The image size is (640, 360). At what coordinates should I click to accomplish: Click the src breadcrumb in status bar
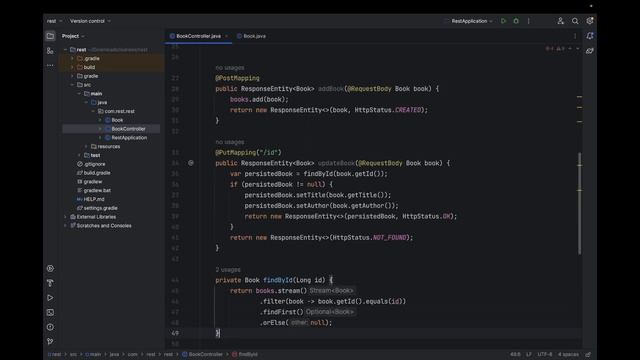click(x=73, y=354)
